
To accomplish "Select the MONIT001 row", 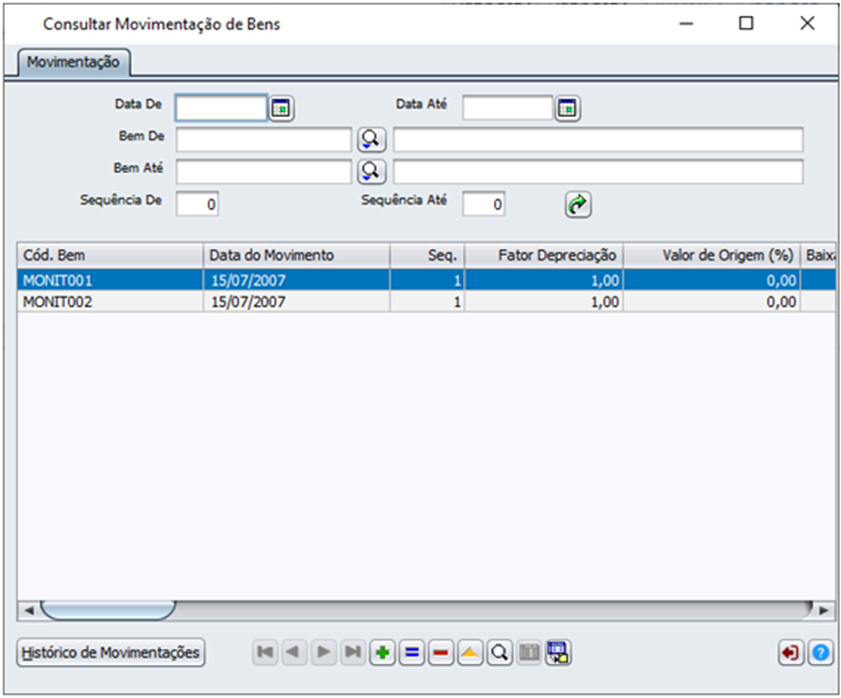I will [x=426, y=280].
